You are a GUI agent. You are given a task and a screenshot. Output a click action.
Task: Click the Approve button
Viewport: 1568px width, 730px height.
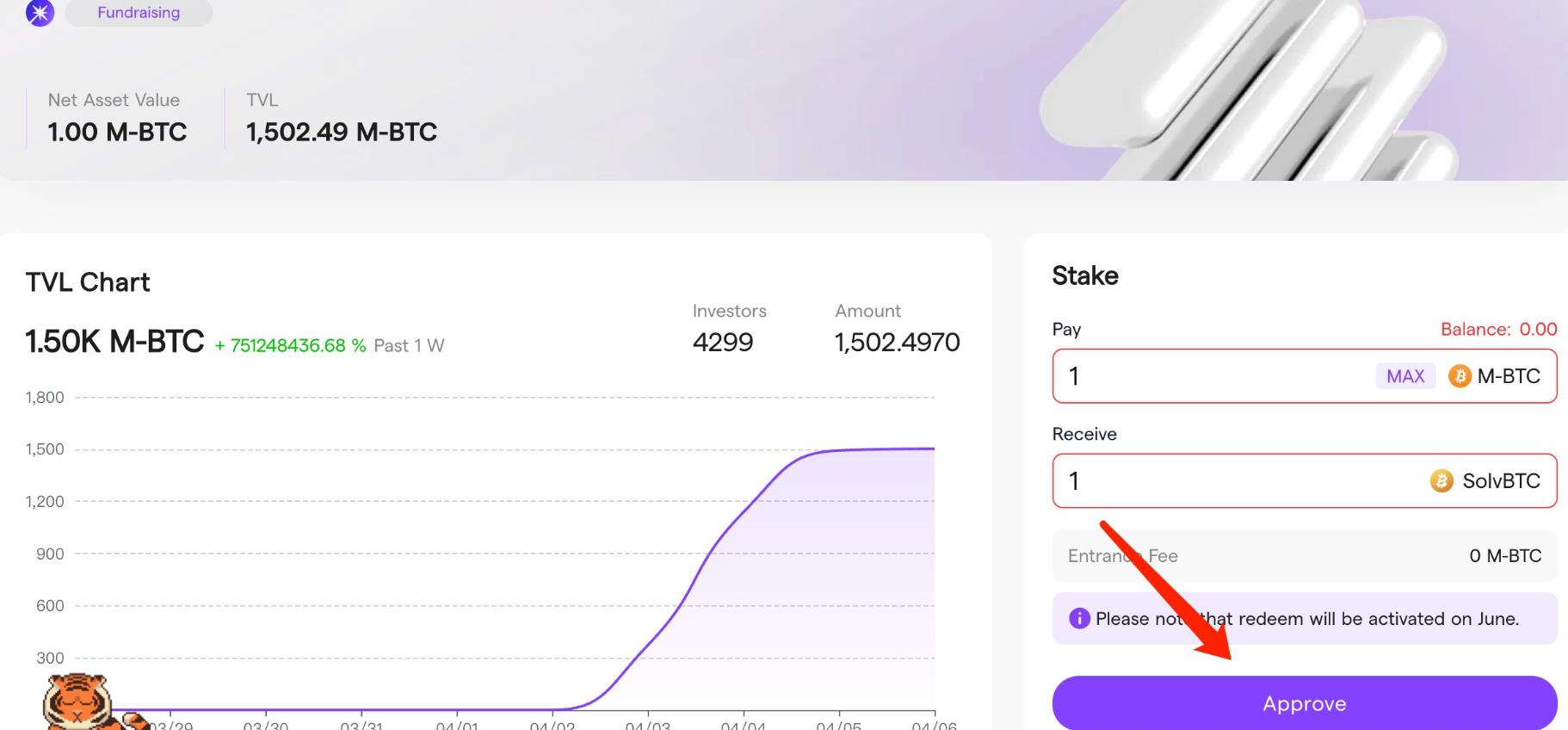[1304, 702]
